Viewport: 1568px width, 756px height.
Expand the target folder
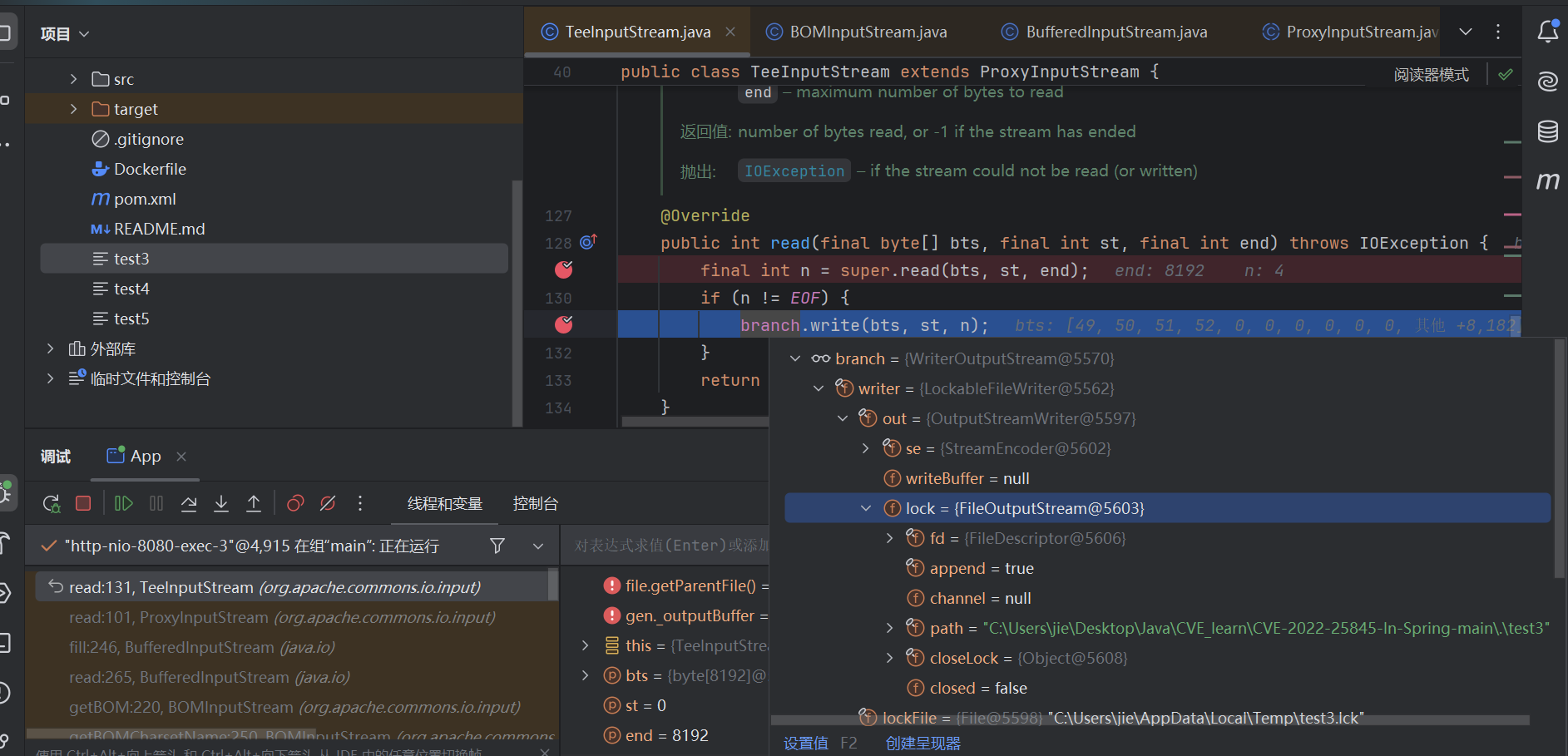coord(73,109)
